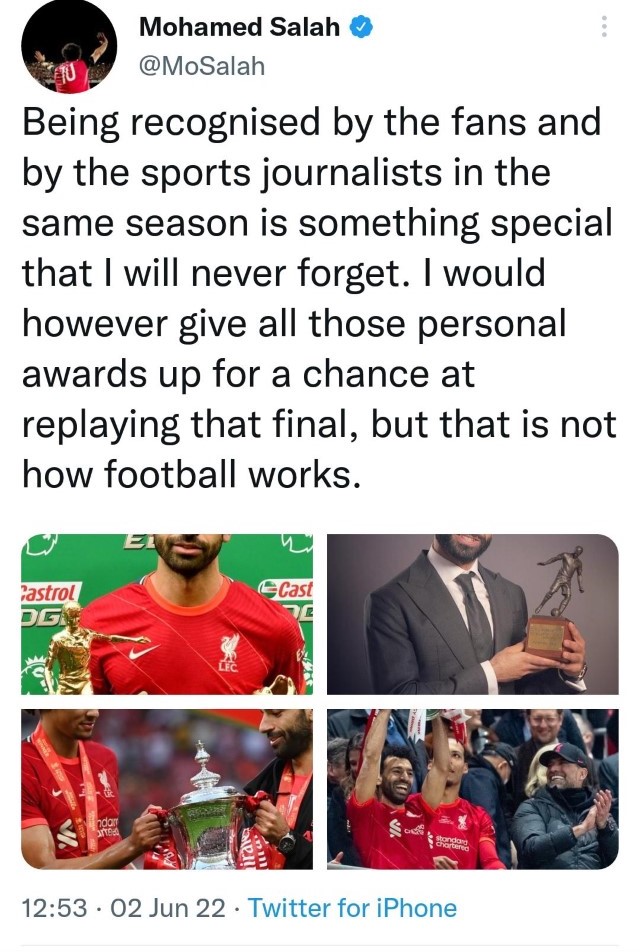
Task: Open Mohamed Salah's profile picture
Action: (x=69, y=47)
